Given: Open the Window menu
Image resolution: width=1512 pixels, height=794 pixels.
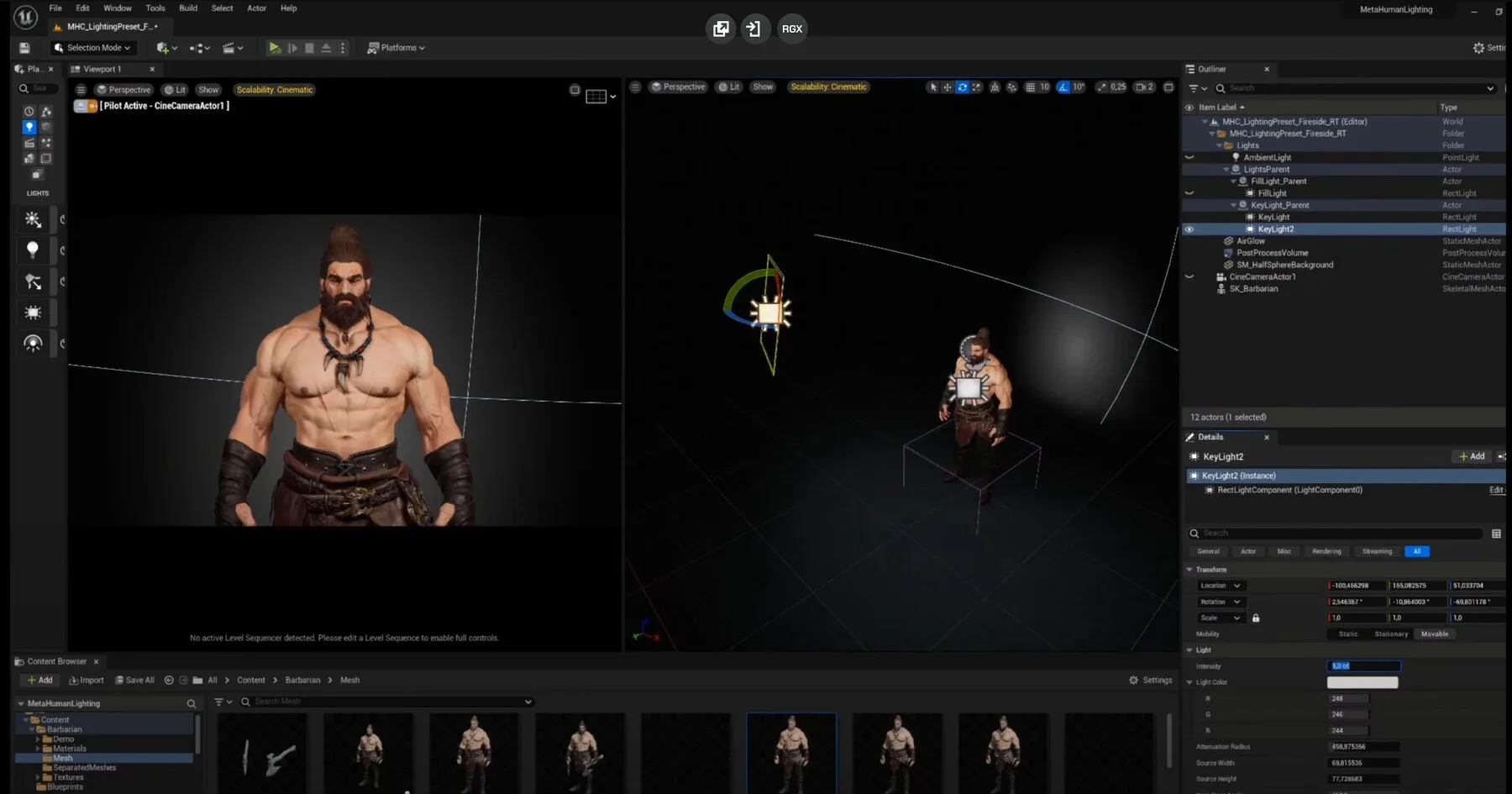Looking at the screenshot, I should (x=118, y=8).
